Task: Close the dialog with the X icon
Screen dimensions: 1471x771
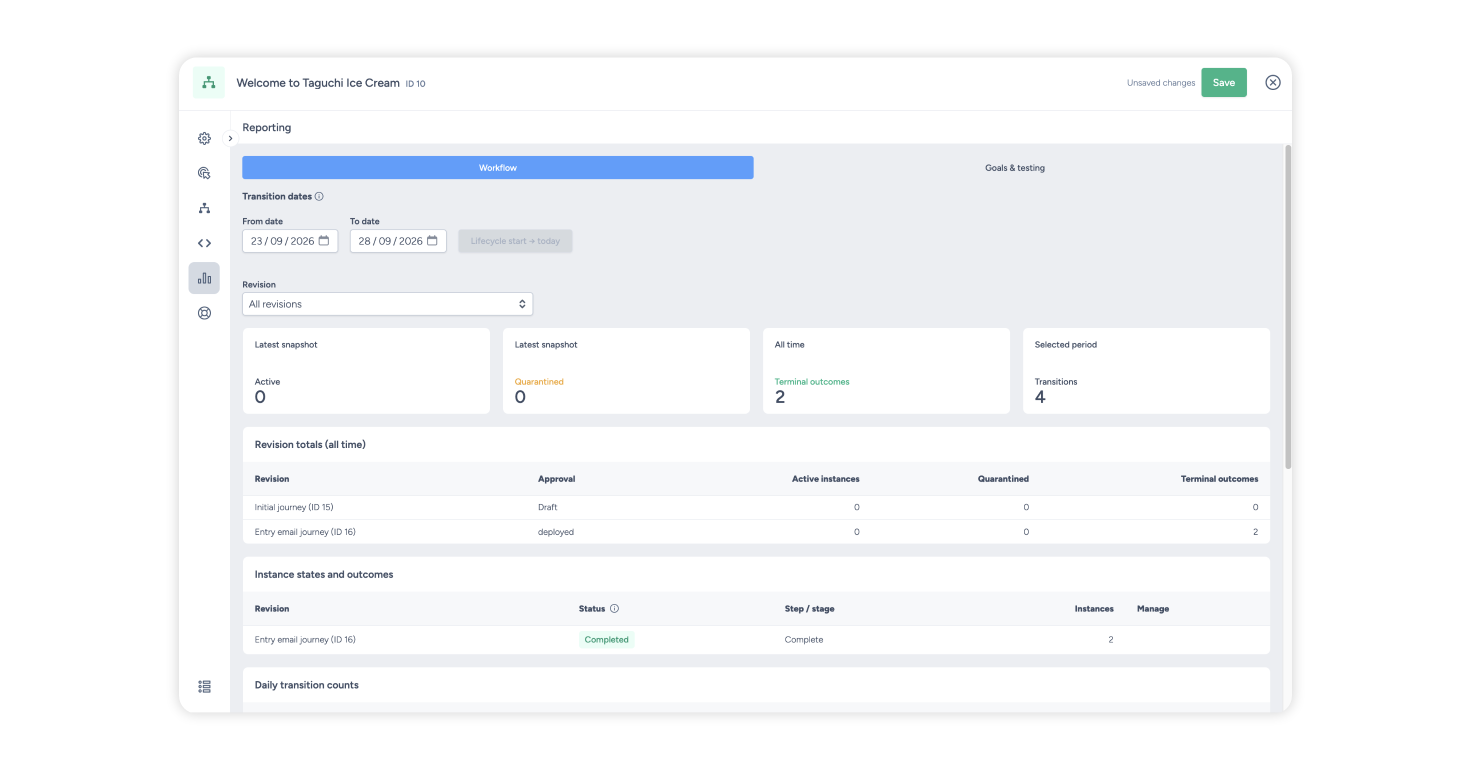Action: pyautogui.click(x=1273, y=83)
